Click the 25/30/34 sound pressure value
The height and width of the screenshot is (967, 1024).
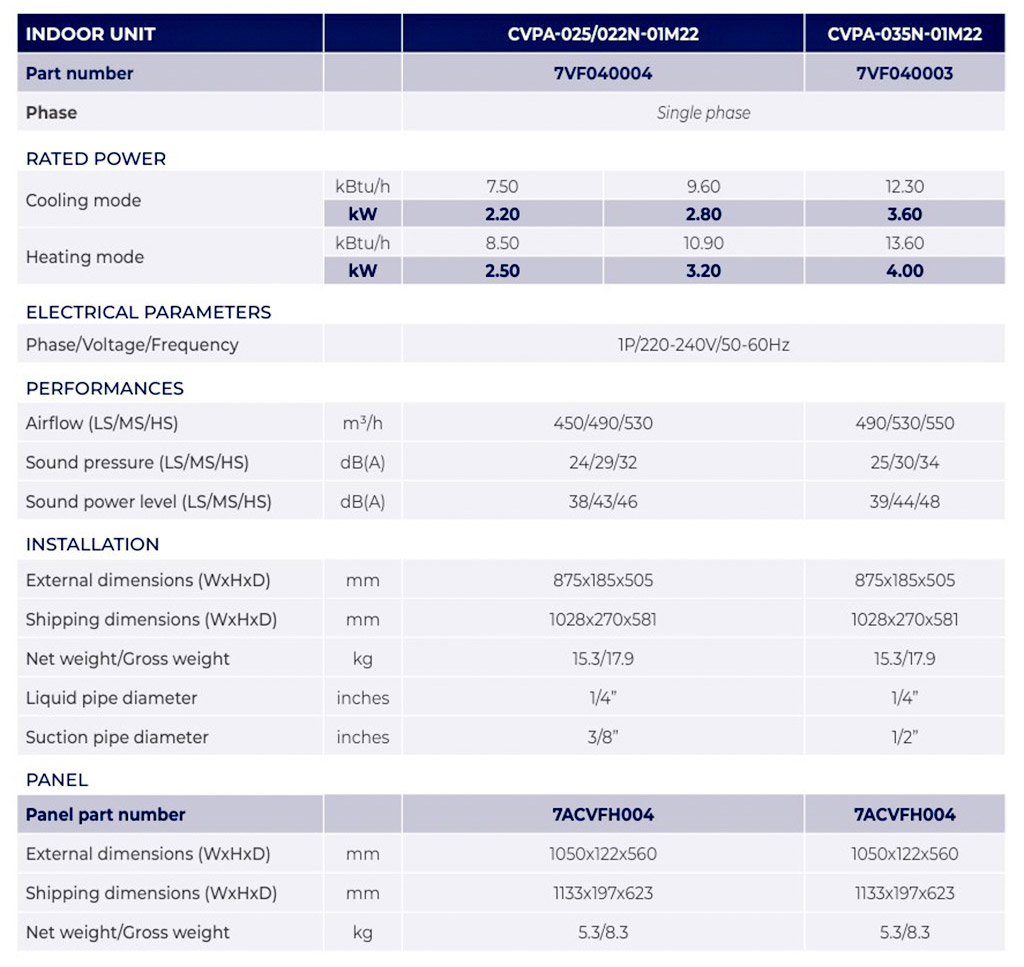[x=904, y=463]
